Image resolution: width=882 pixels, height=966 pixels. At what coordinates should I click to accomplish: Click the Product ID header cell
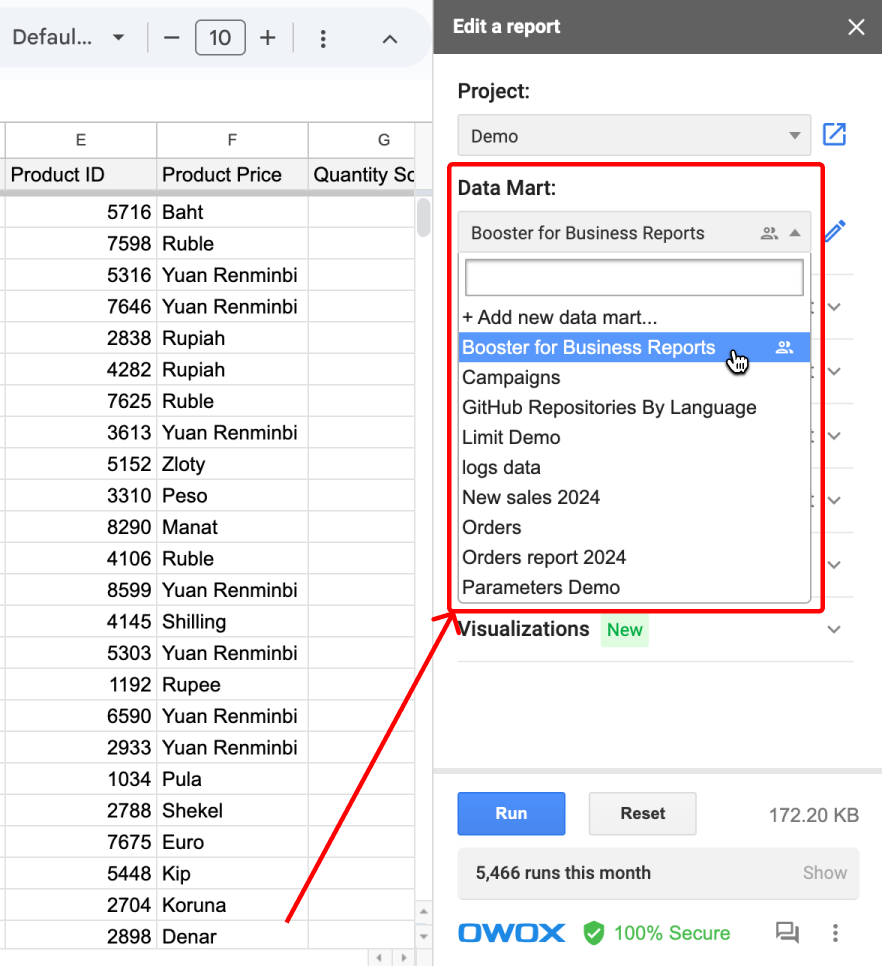tap(81, 175)
